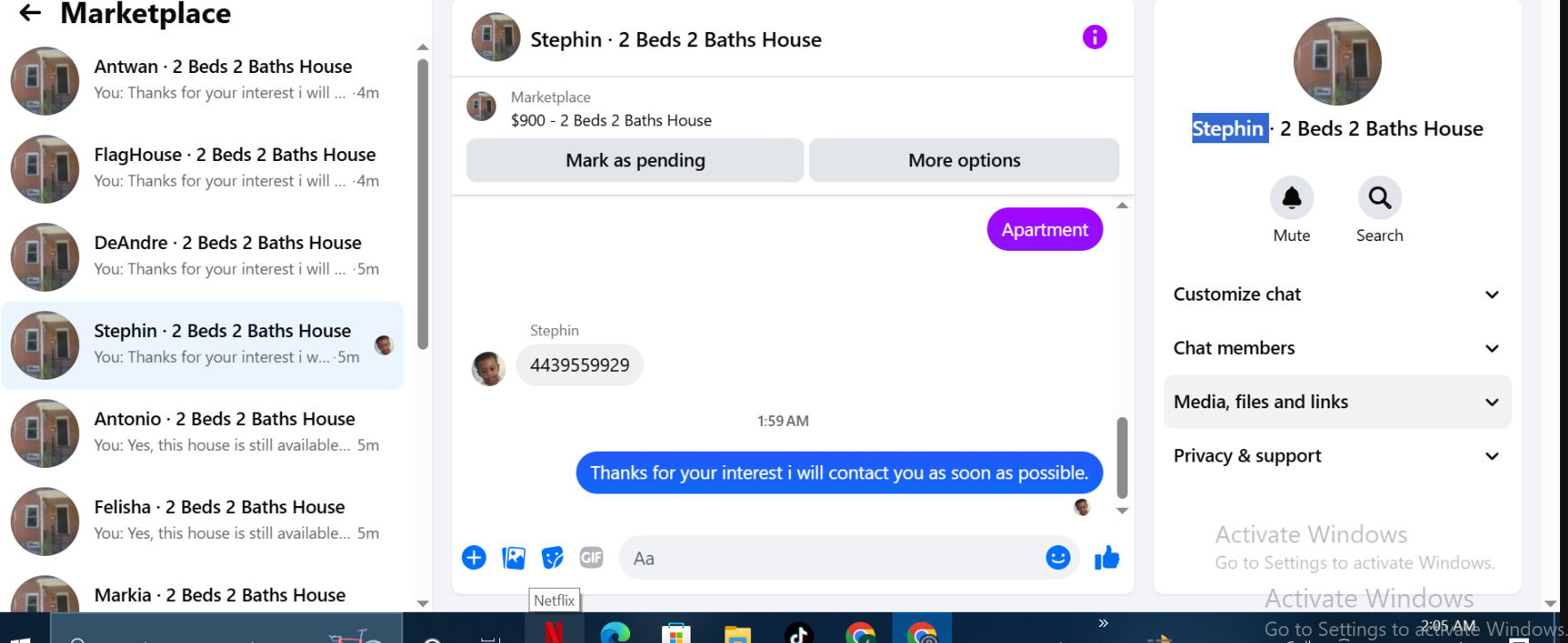Expand Media, files and links section
Viewport: 1568px width, 643px height.
[x=1337, y=402]
